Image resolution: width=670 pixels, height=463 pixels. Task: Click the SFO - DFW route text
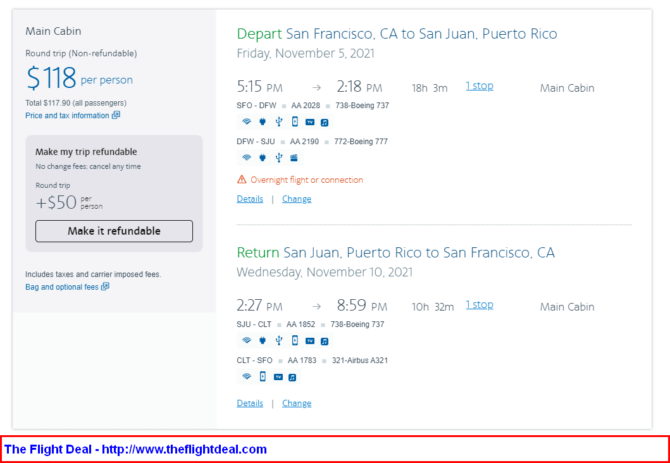click(256, 105)
